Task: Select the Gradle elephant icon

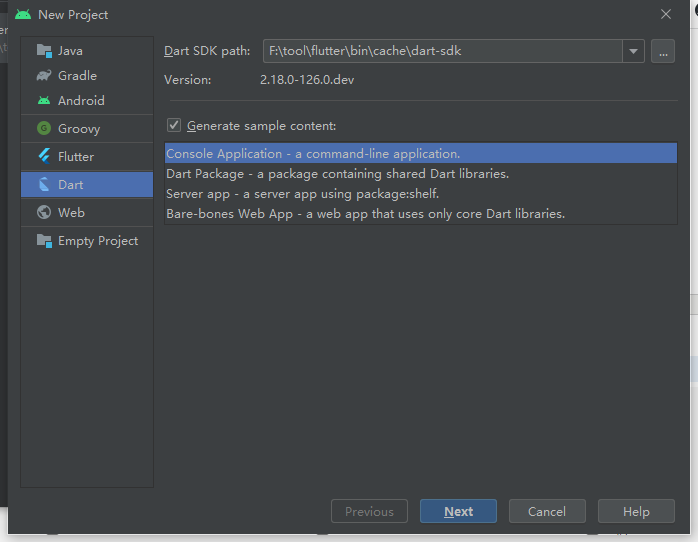Action: point(44,75)
